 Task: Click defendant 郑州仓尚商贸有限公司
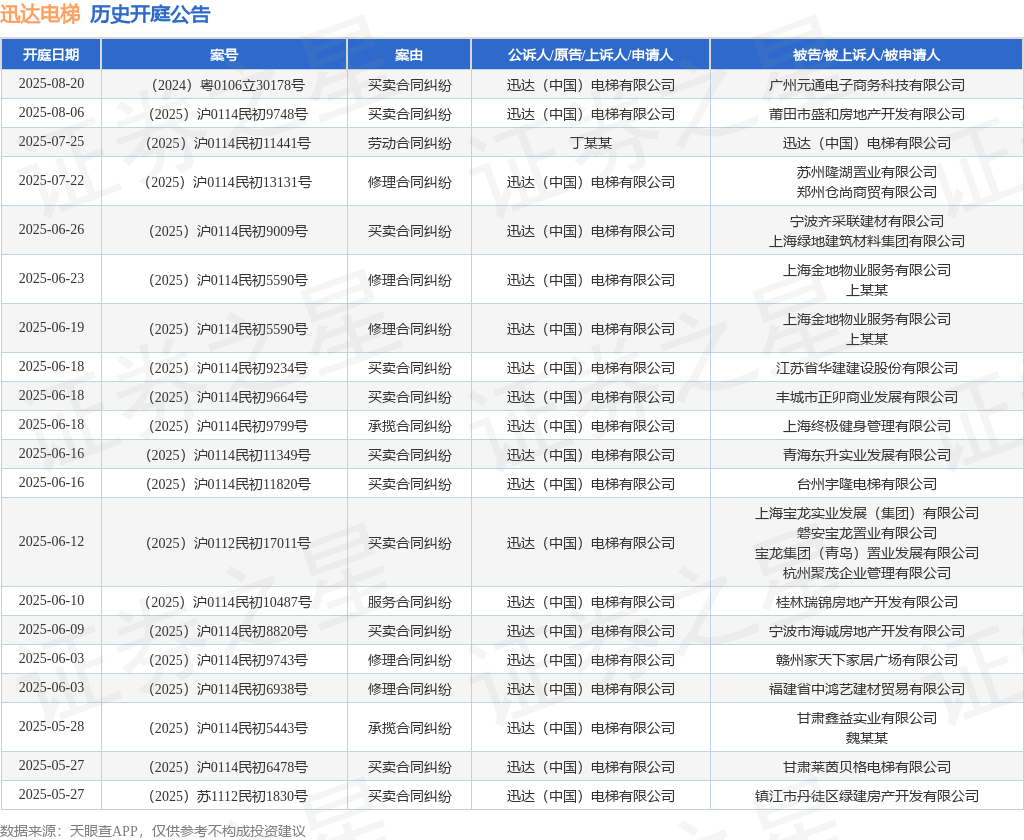pos(867,192)
